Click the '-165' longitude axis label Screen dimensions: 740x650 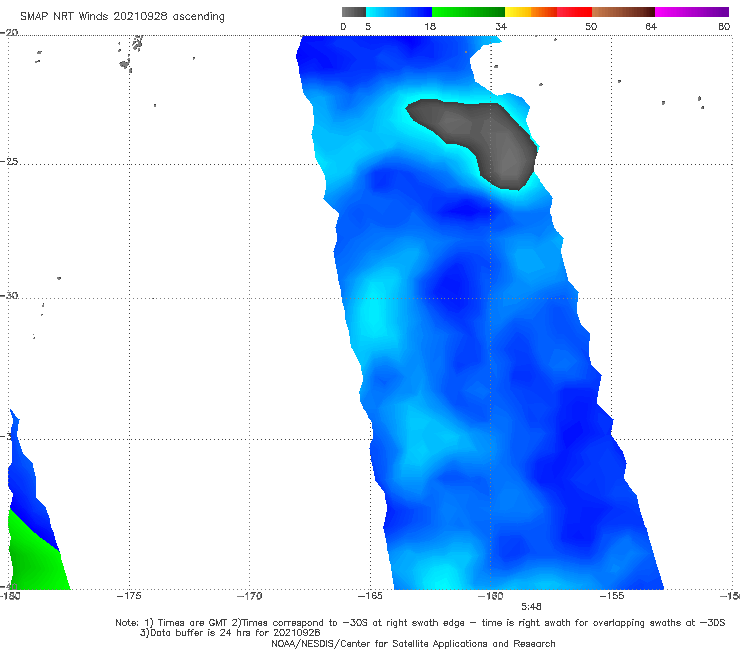pos(370,596)
